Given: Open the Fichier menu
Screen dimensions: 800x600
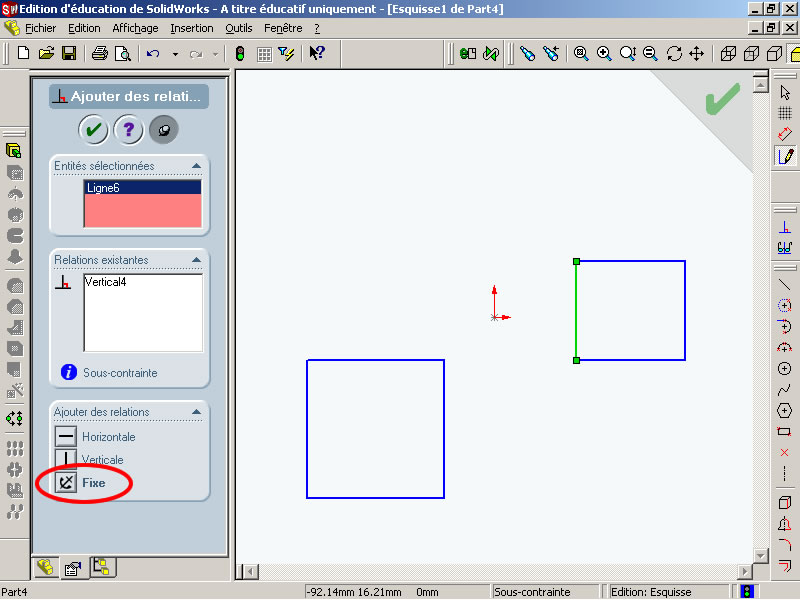Looking at the screenshot, I should (x=40, y=29).
